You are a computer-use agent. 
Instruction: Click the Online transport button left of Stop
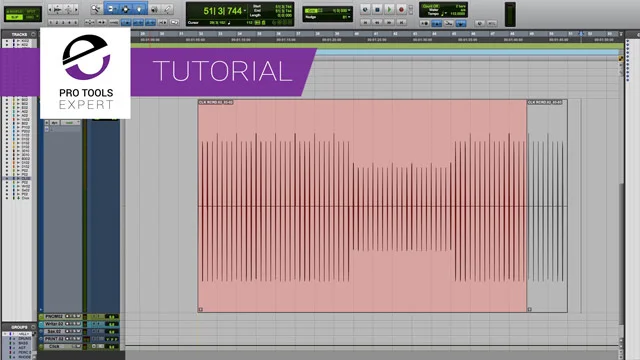365,9
